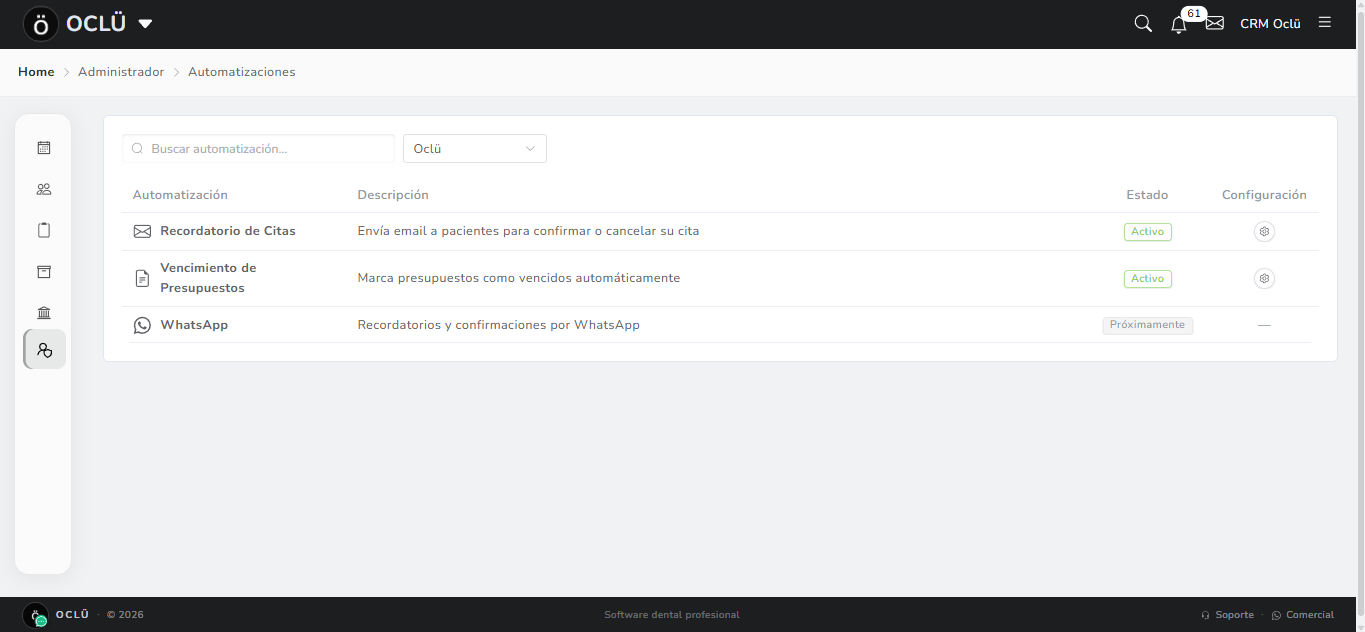Open the CRM Oclü account label
1365x632 pixels.
(x=1270, y=24)
